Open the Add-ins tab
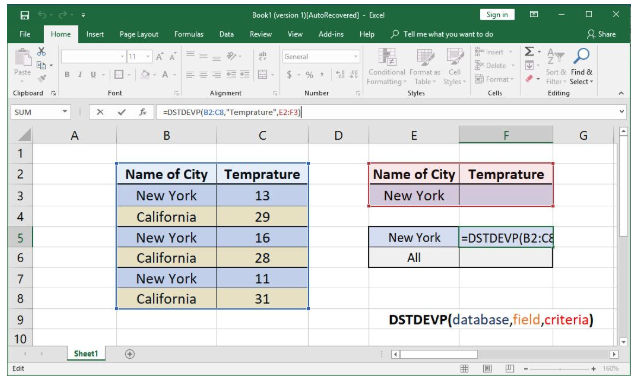The width and height of the screenshot is (638, 380). tap(331, 34)
